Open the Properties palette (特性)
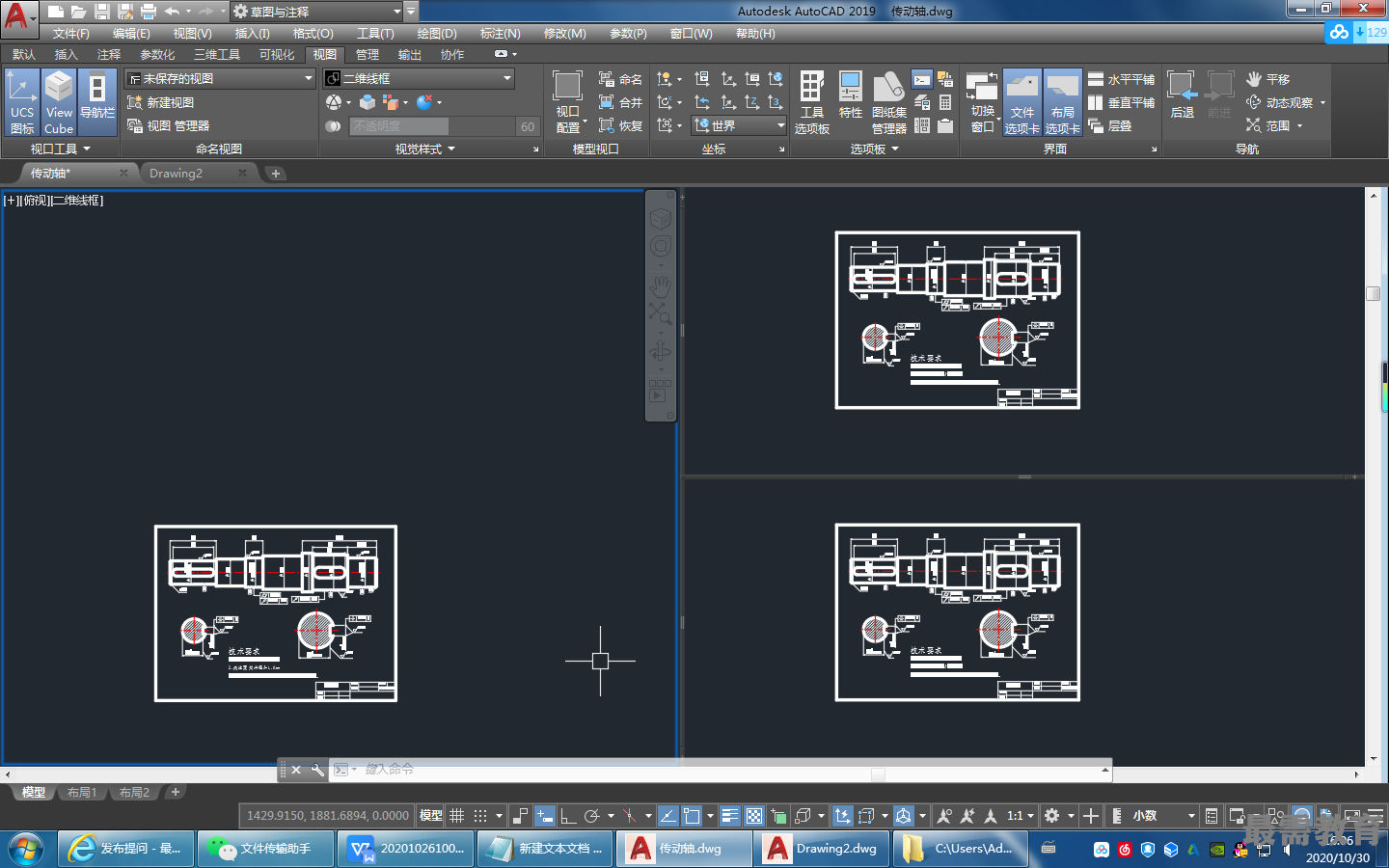The image size is (1389, 868). click(x=850, y=96)
